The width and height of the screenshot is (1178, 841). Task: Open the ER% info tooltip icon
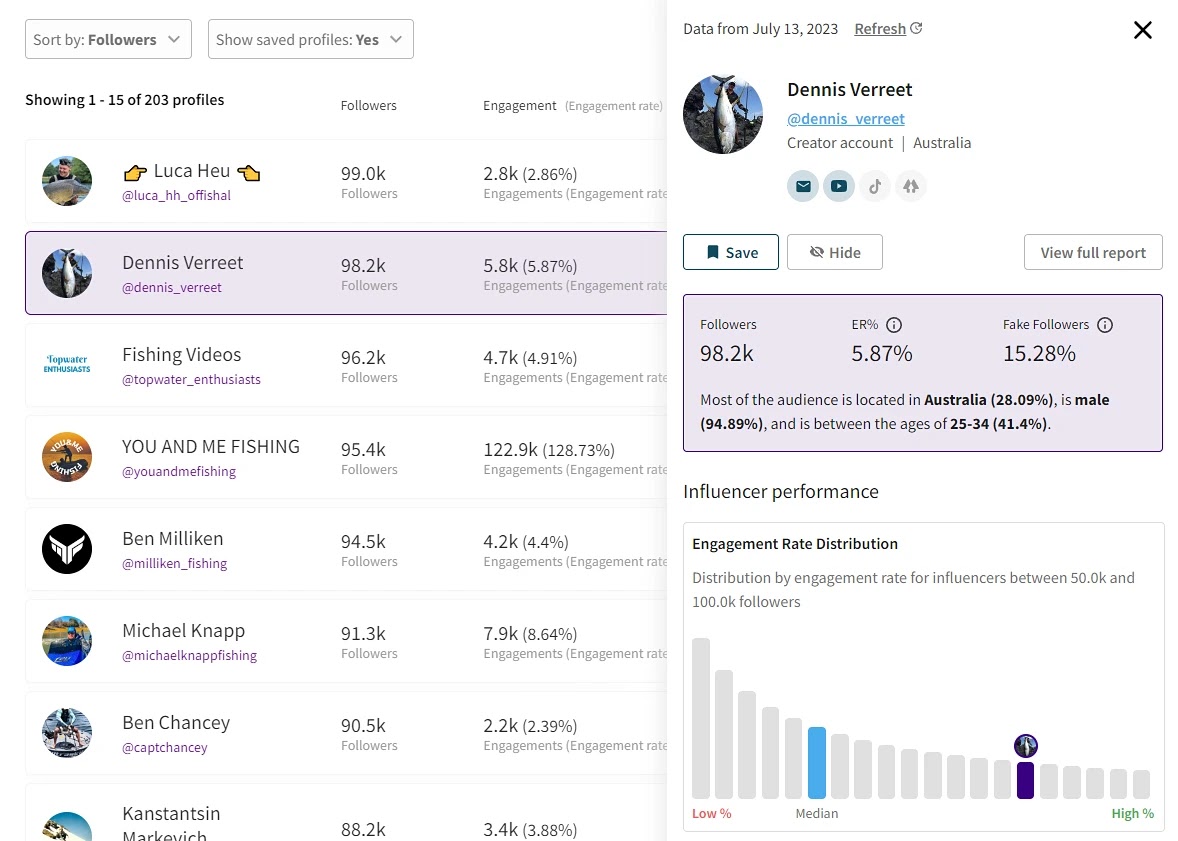pos(893,324)
